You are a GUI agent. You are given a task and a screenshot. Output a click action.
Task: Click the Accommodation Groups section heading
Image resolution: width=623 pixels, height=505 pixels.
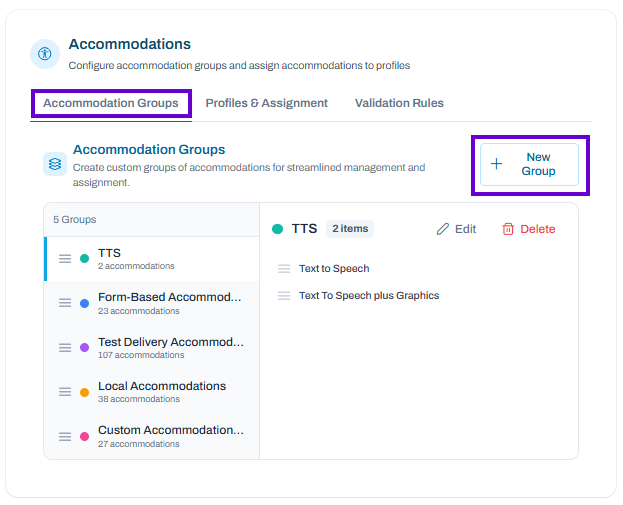(149, 149)
